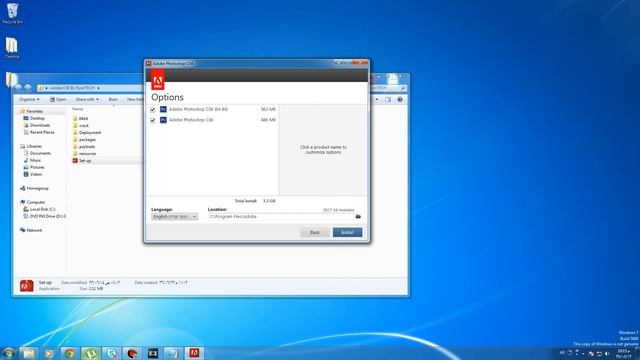Select the Desktop zip folder icon on the desktop

coord(12,48)
